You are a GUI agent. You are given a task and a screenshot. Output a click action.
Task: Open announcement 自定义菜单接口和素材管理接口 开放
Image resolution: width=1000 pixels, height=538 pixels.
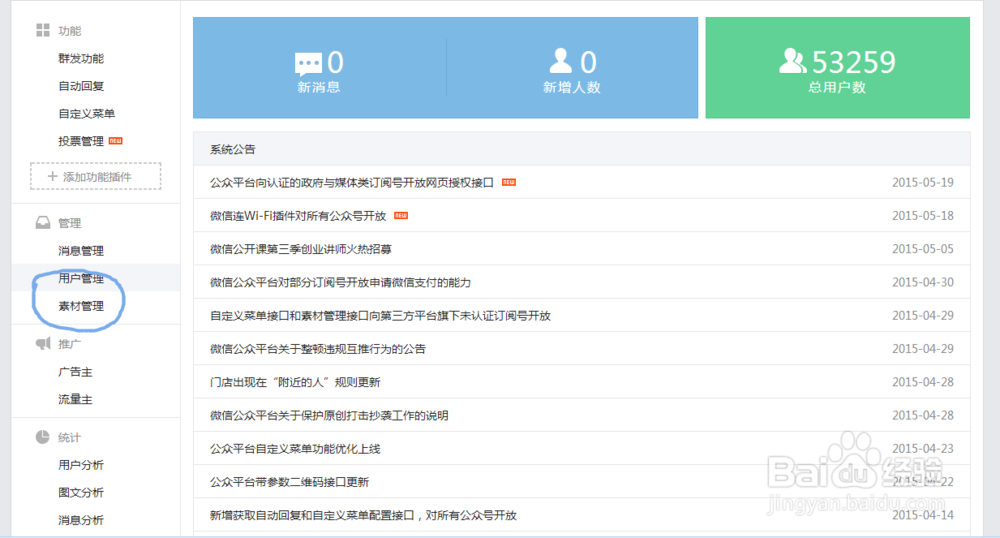point(380,316)
